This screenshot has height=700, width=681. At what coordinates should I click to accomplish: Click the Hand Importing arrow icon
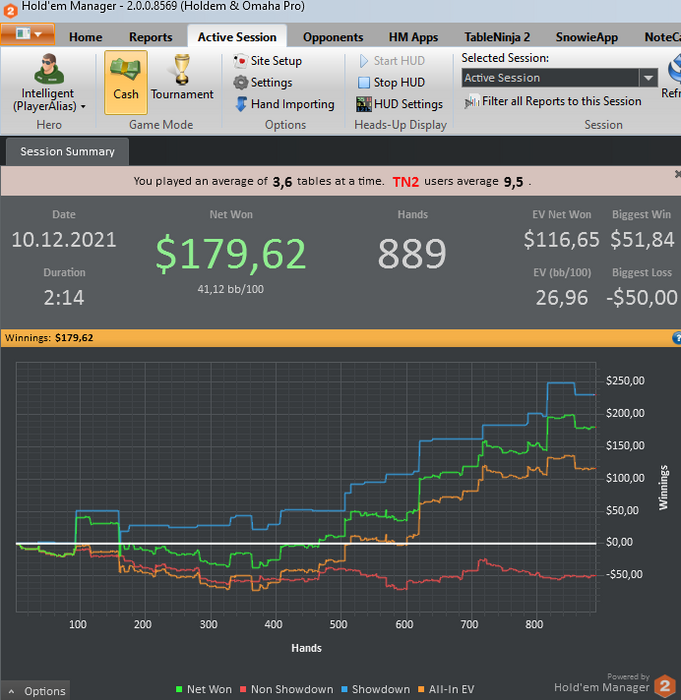pyautogui.click(x=241, y=104)
